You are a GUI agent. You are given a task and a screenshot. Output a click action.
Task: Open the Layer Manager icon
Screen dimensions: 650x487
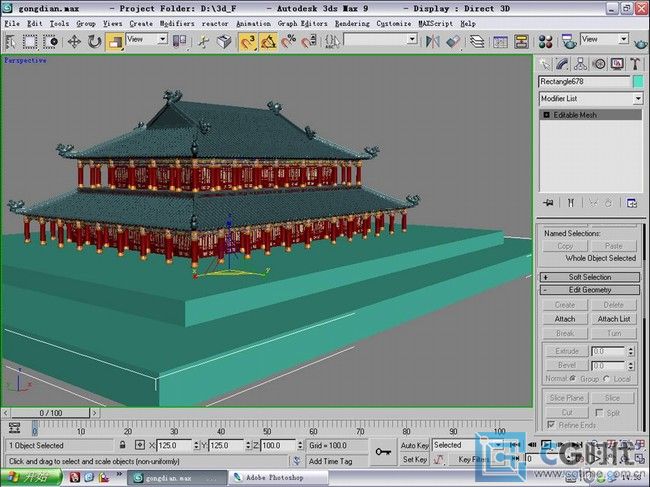pyautogui.click(x=477, y=41)
